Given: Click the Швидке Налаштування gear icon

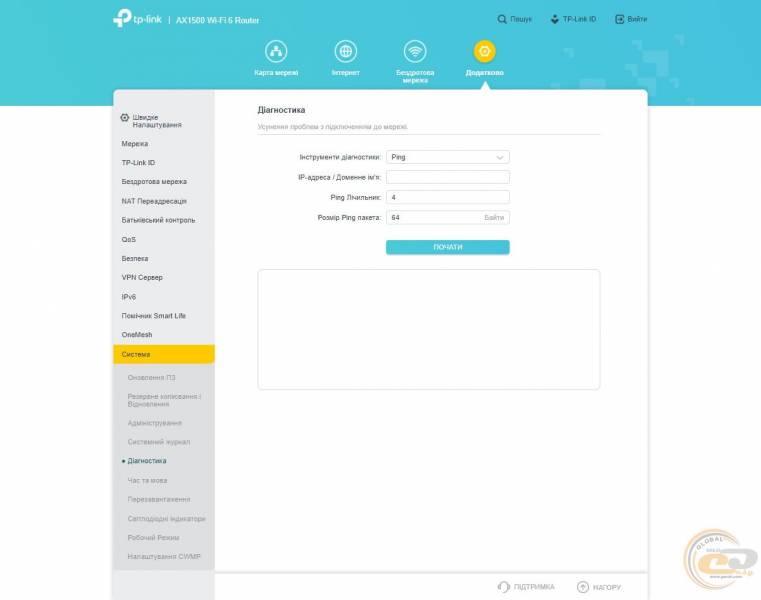Looking at the screenshot, I should (x=125, y=117).
